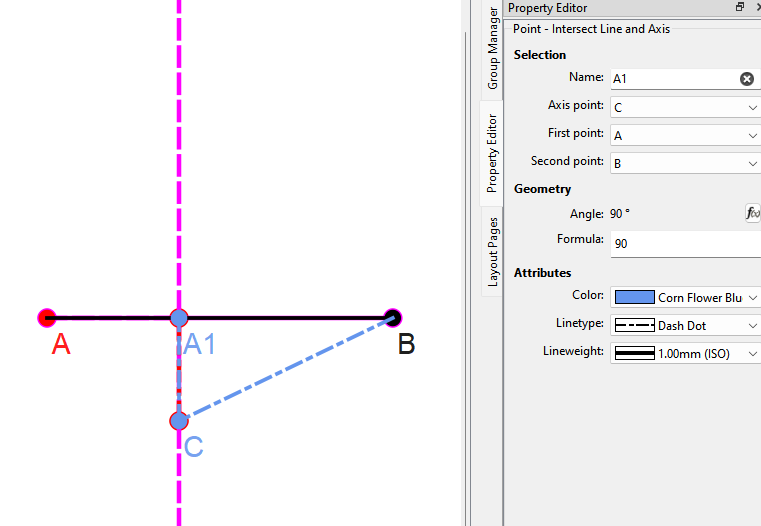761x526 pixels.
Task: Float the Property Editor panel
Action: tap(740, 8)
